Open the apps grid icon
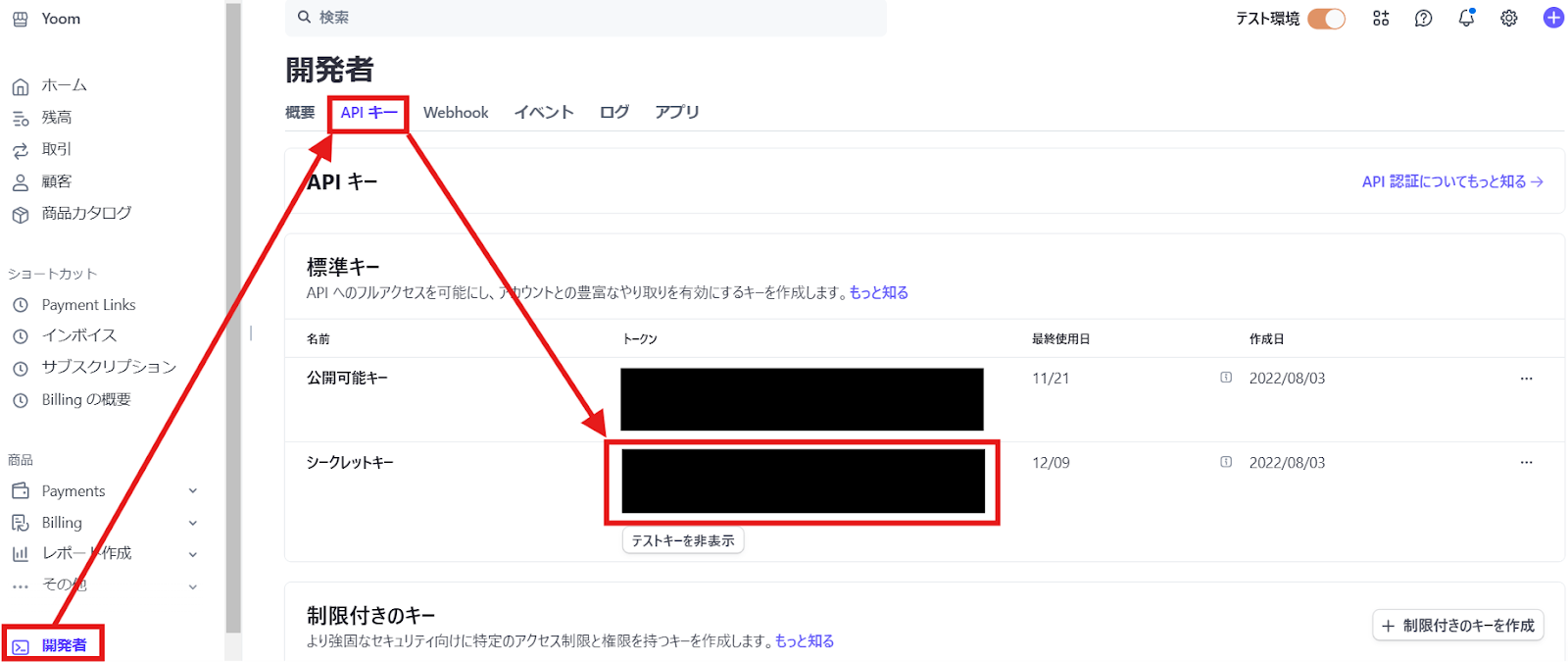This screenshot has width=1568, height=662. [x=1381, y=18]
